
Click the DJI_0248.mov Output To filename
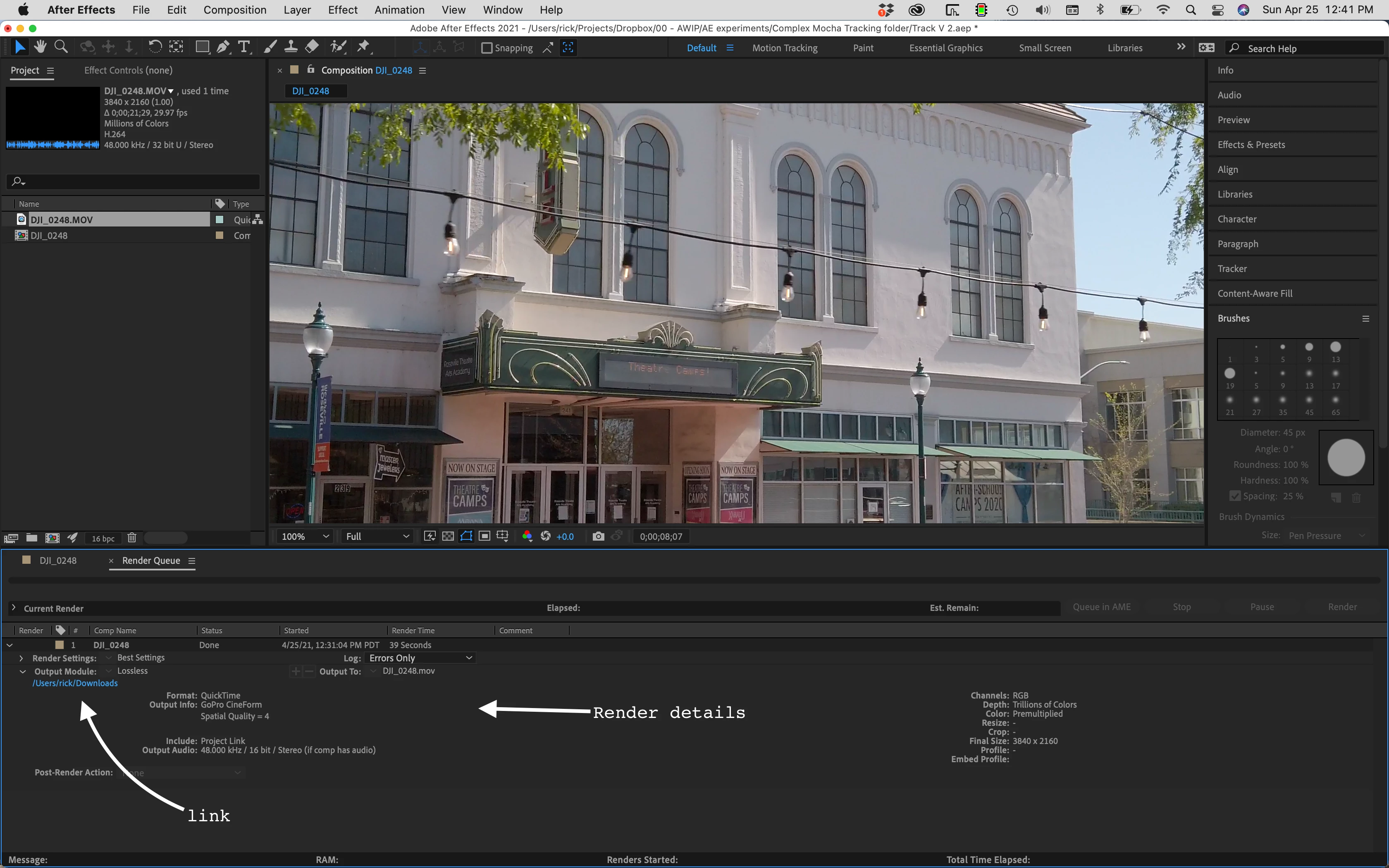[x=409, y=671]
